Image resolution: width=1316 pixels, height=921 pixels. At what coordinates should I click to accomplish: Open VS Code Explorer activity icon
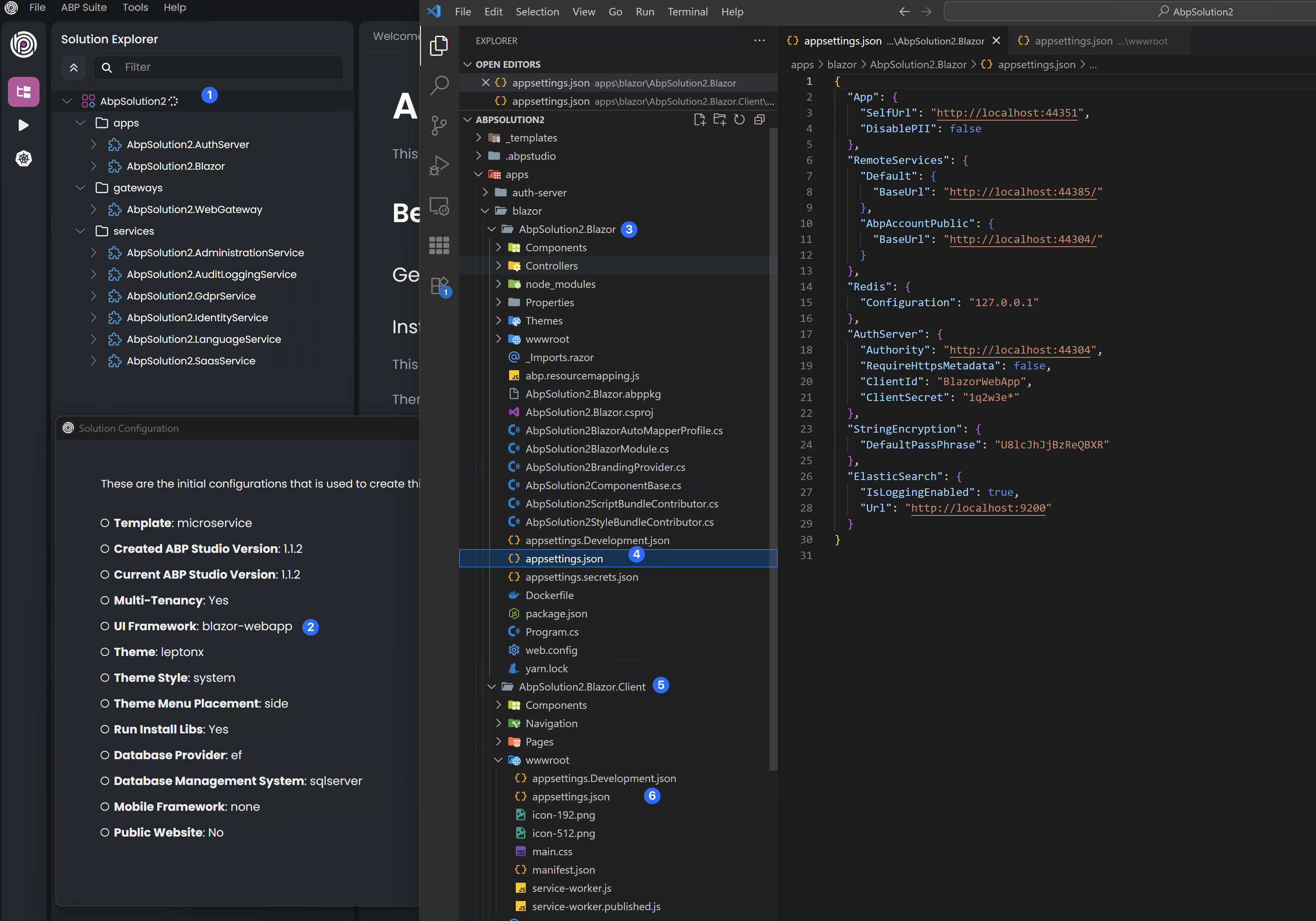[439, 46]
